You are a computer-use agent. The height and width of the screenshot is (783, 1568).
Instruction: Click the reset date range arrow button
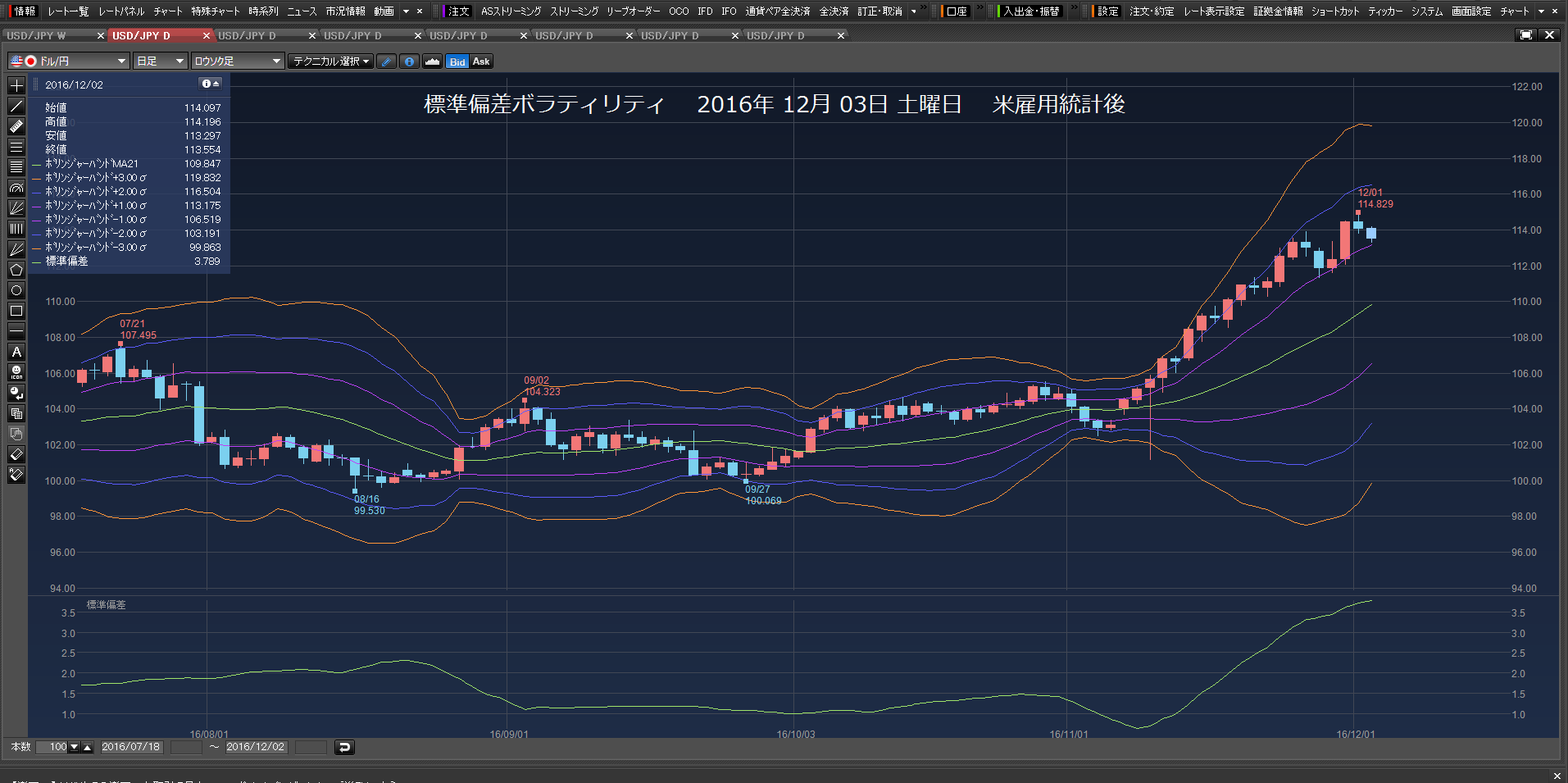[345, 747]
